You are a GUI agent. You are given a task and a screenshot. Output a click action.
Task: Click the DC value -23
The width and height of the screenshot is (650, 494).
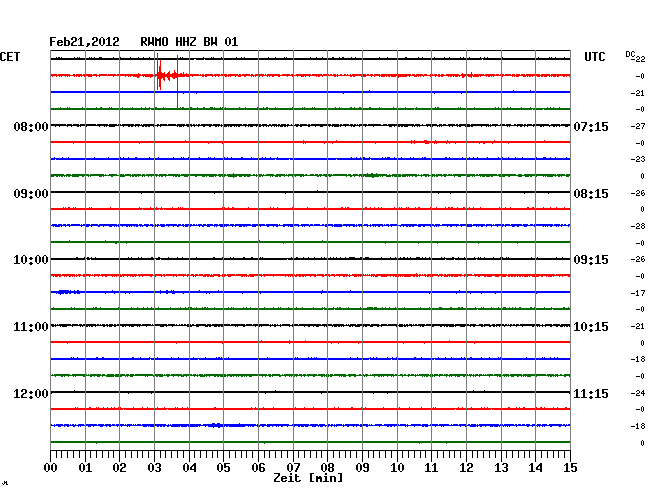[x=638, y=159]
